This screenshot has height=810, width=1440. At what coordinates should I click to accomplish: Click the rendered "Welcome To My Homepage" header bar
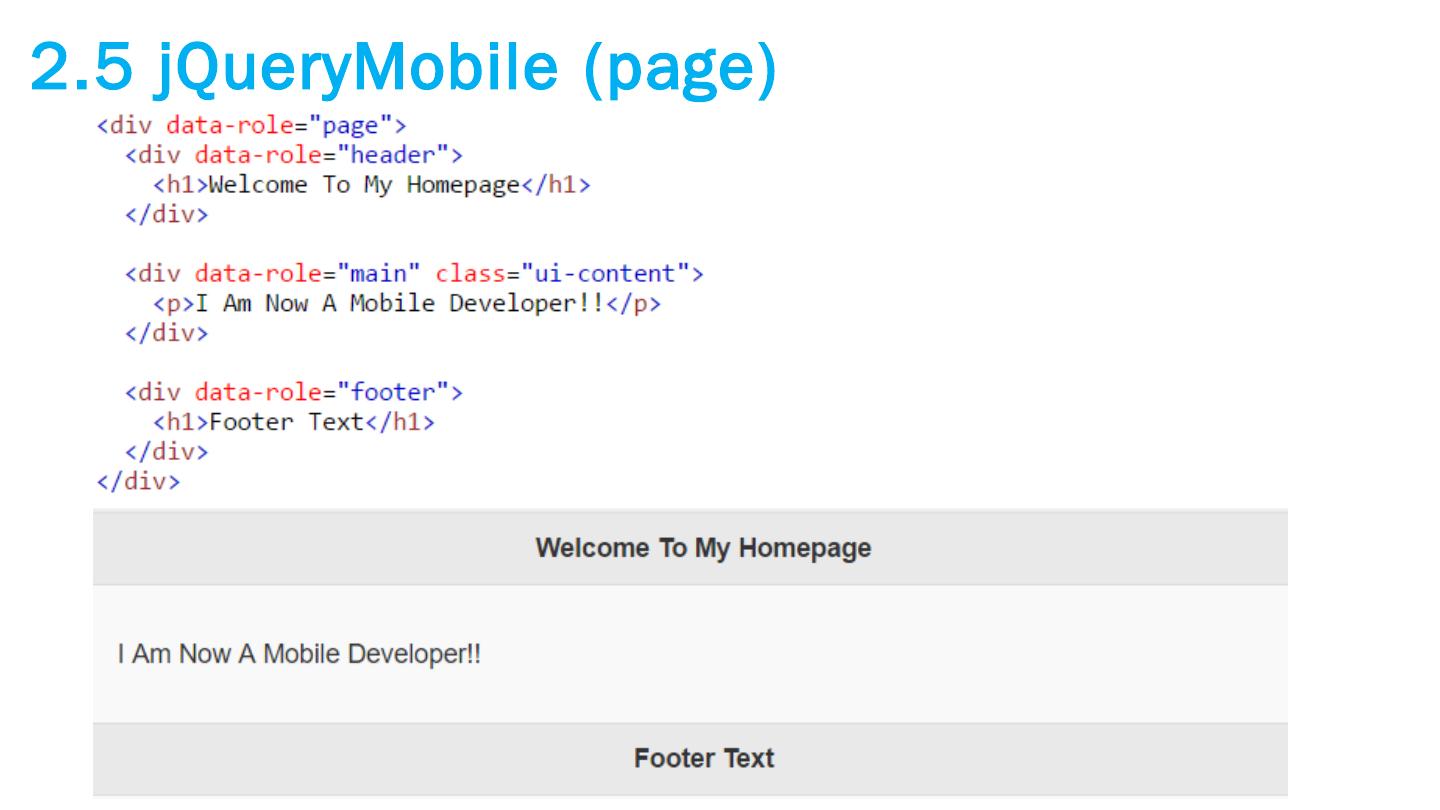pyautogui.click(x=703, y=548)
